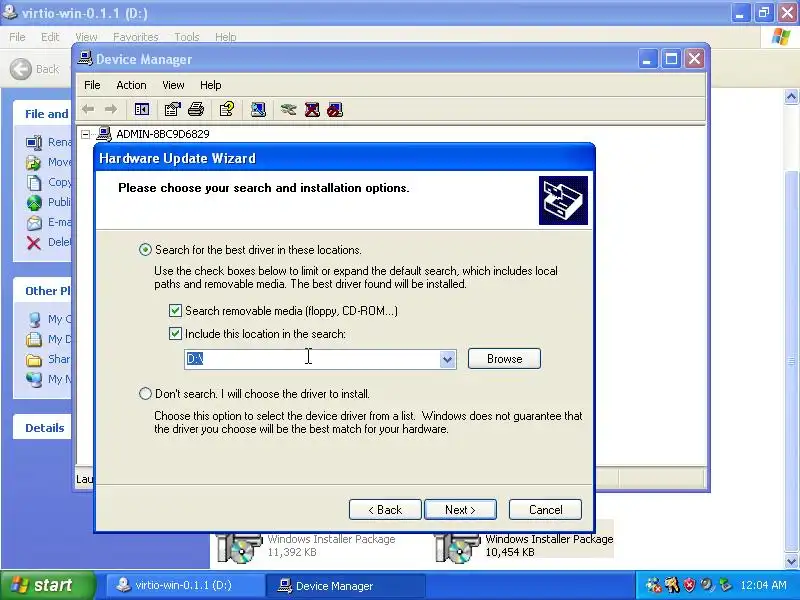Viewport: 800px width, 600px height.
Task: Click the 10,454 KB Windows Installer Package file
Action: point(523,546)
